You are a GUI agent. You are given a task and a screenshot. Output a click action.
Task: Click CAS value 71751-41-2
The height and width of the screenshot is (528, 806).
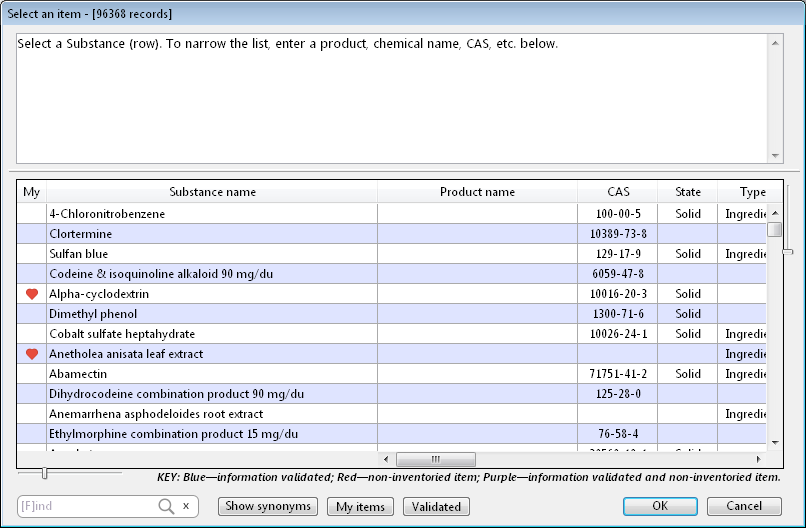(x=618, y=374)
